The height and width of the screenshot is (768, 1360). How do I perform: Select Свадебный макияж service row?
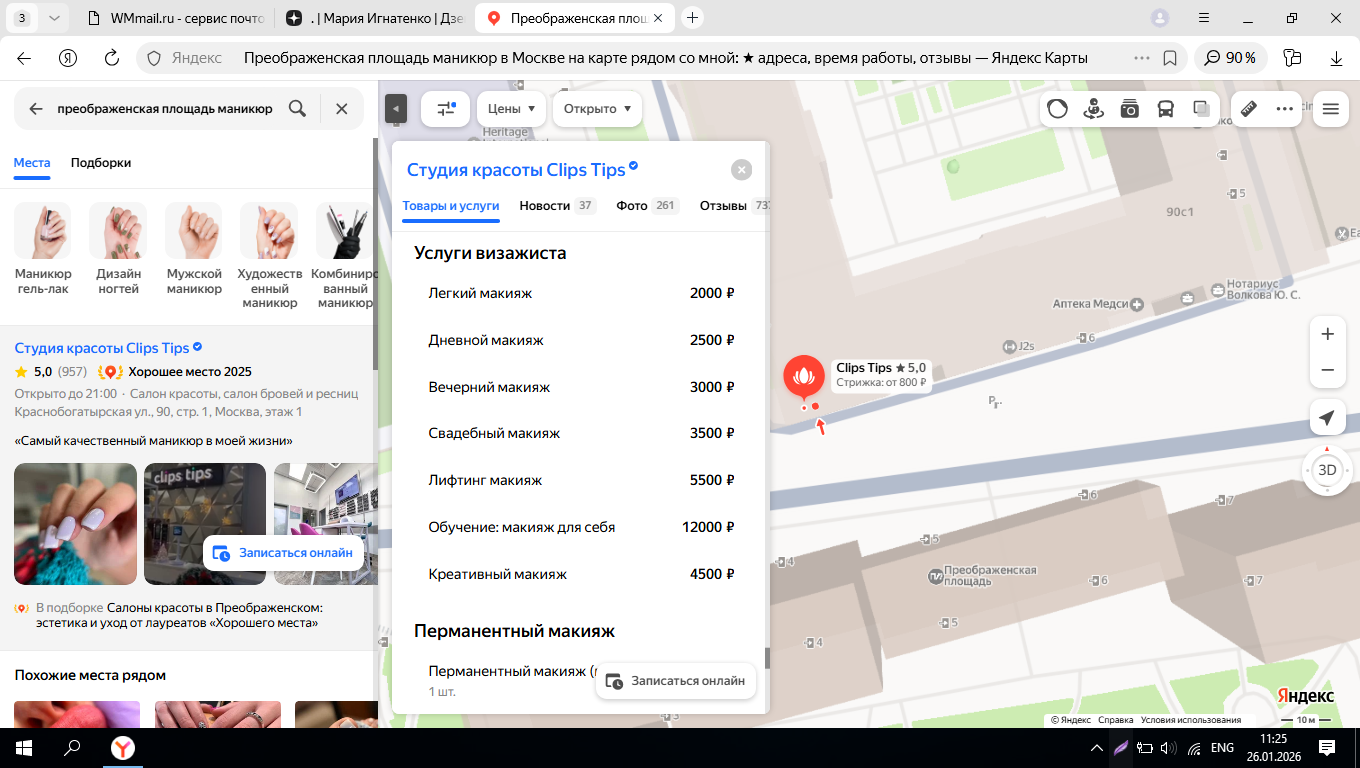581,434
